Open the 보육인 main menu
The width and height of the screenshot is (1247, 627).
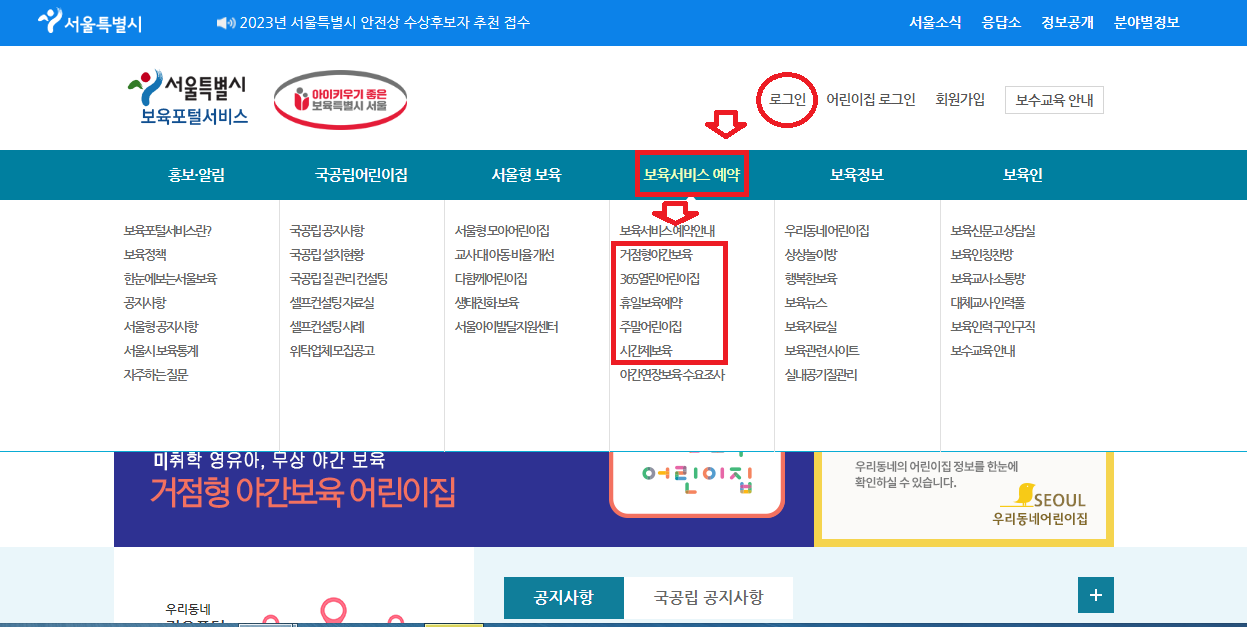pyautogui.click(x=1022, y=175)
